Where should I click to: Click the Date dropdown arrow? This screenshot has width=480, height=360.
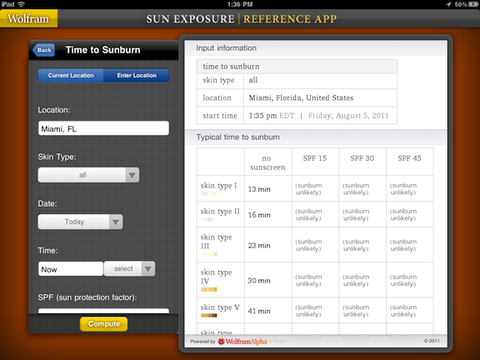tap(116, 222)
